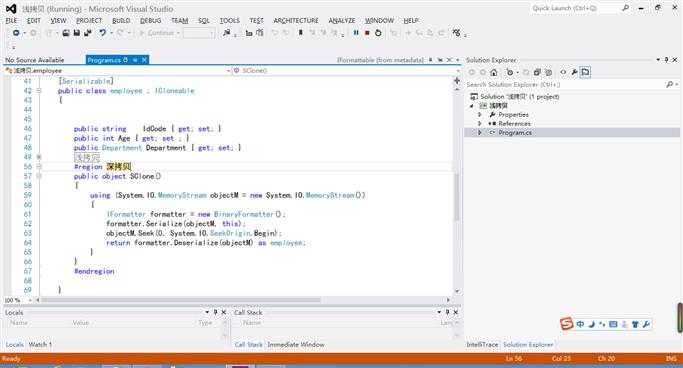Collapse the #region outline on line 56
The width and height of the screenshot is (683, 368).
tap(39, 166)
